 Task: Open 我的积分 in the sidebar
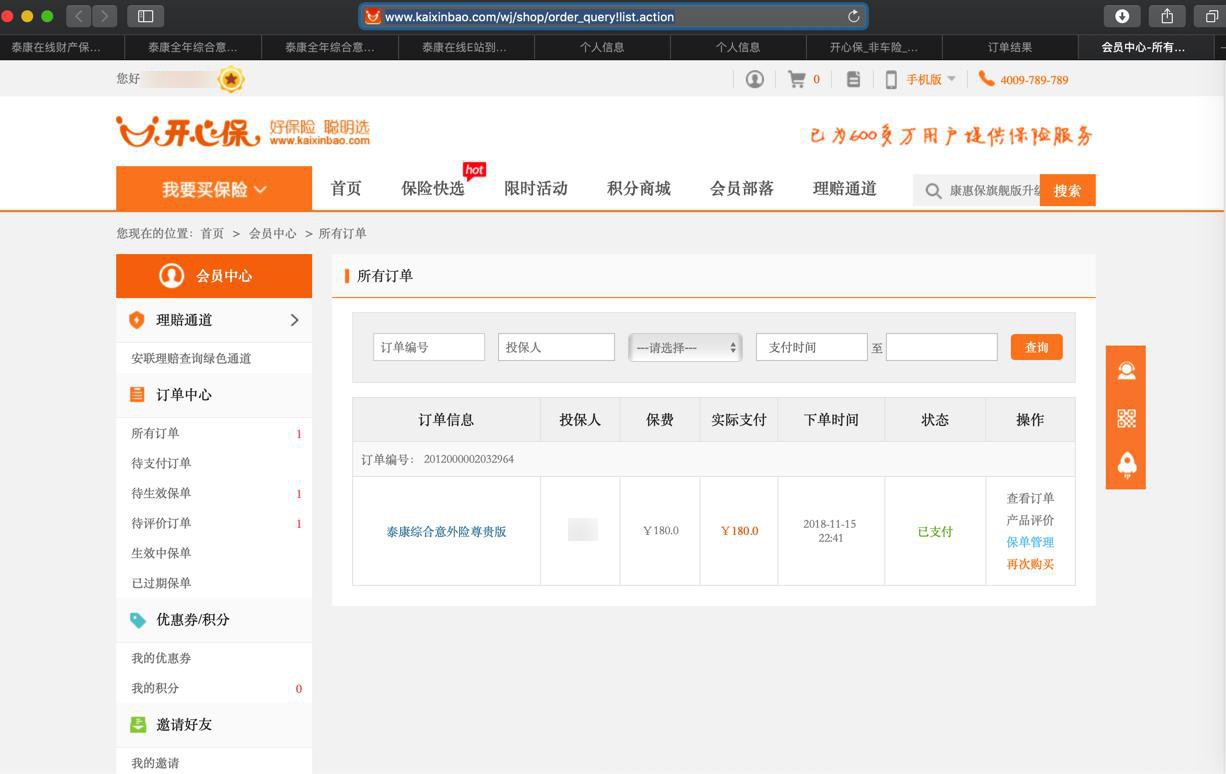[155, 688]
